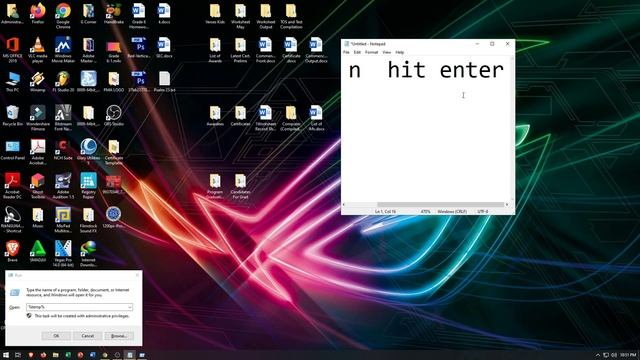Open the Notepad Edit menu
The height and width of the screenshot is (360, 640).
(357, 52)
